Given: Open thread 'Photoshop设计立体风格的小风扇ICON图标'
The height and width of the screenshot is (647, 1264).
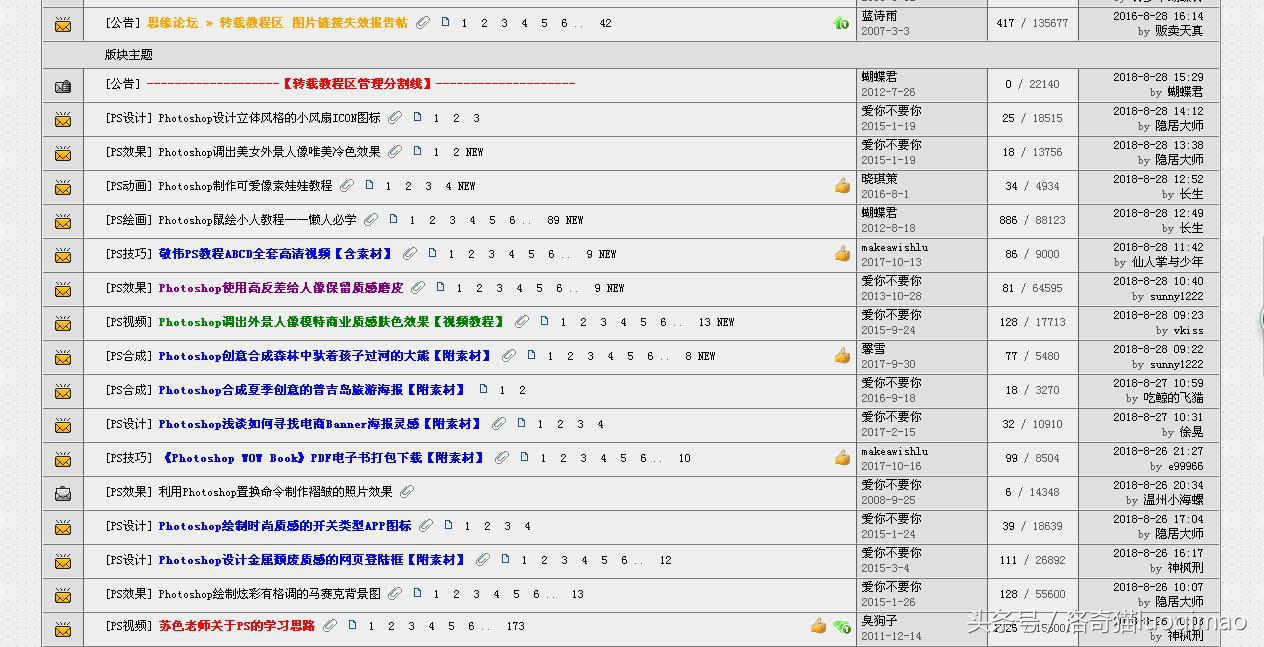Looking at the screenshot, I should (269, 118).
